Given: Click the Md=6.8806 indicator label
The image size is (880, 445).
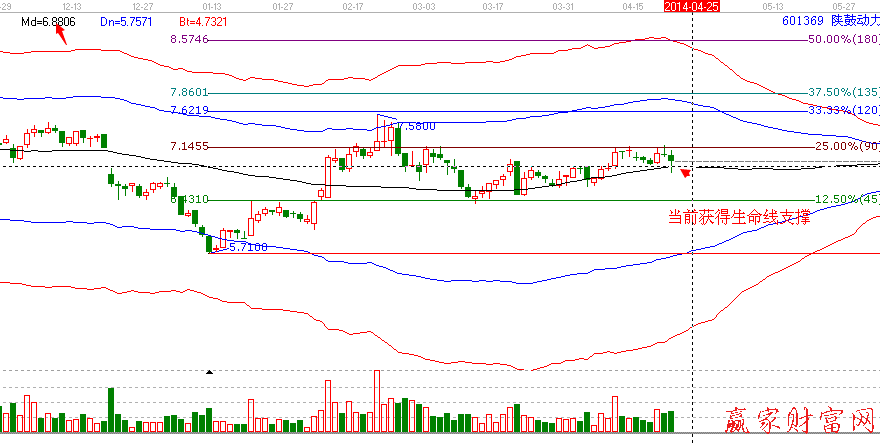Looking at the screenshot, I should [48, 20].
